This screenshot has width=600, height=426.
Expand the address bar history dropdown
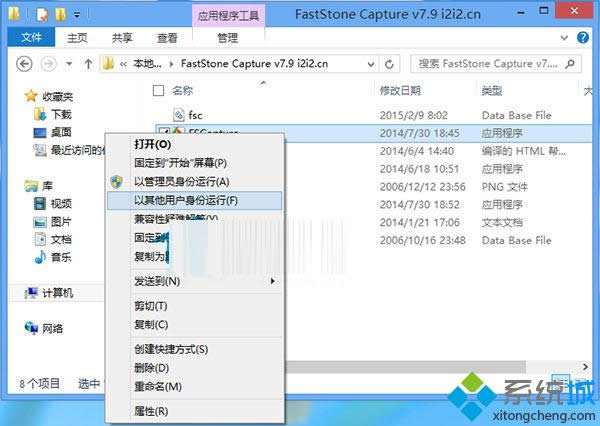click(x=370, y=64)
